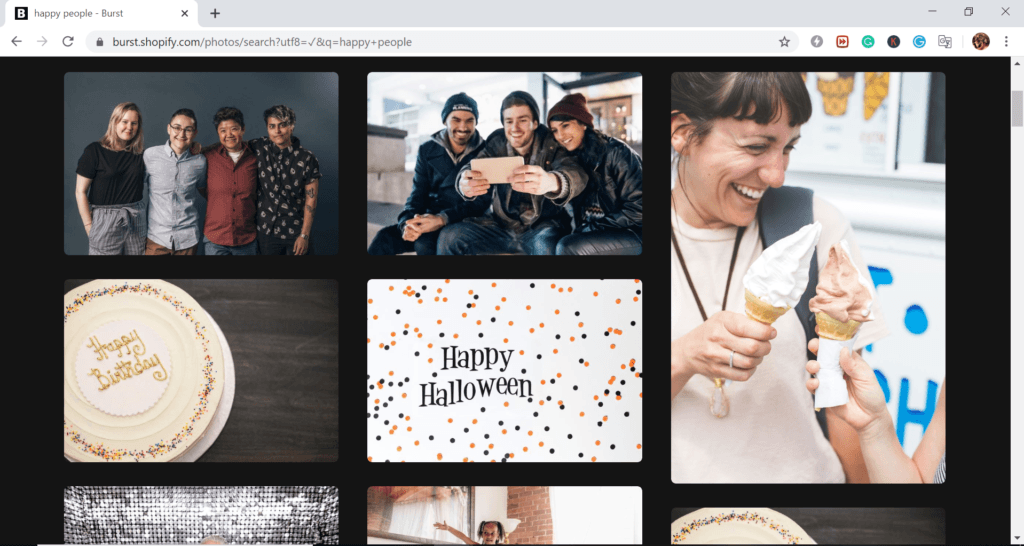Open the Chrome three-dot menu
The image size is (1024, 546).
pyautogui.click(x=1006, y=42)
